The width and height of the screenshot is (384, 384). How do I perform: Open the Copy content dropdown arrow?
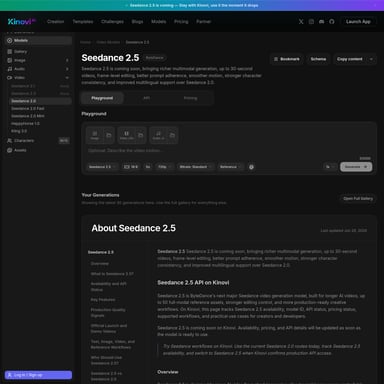click(371, 59)
